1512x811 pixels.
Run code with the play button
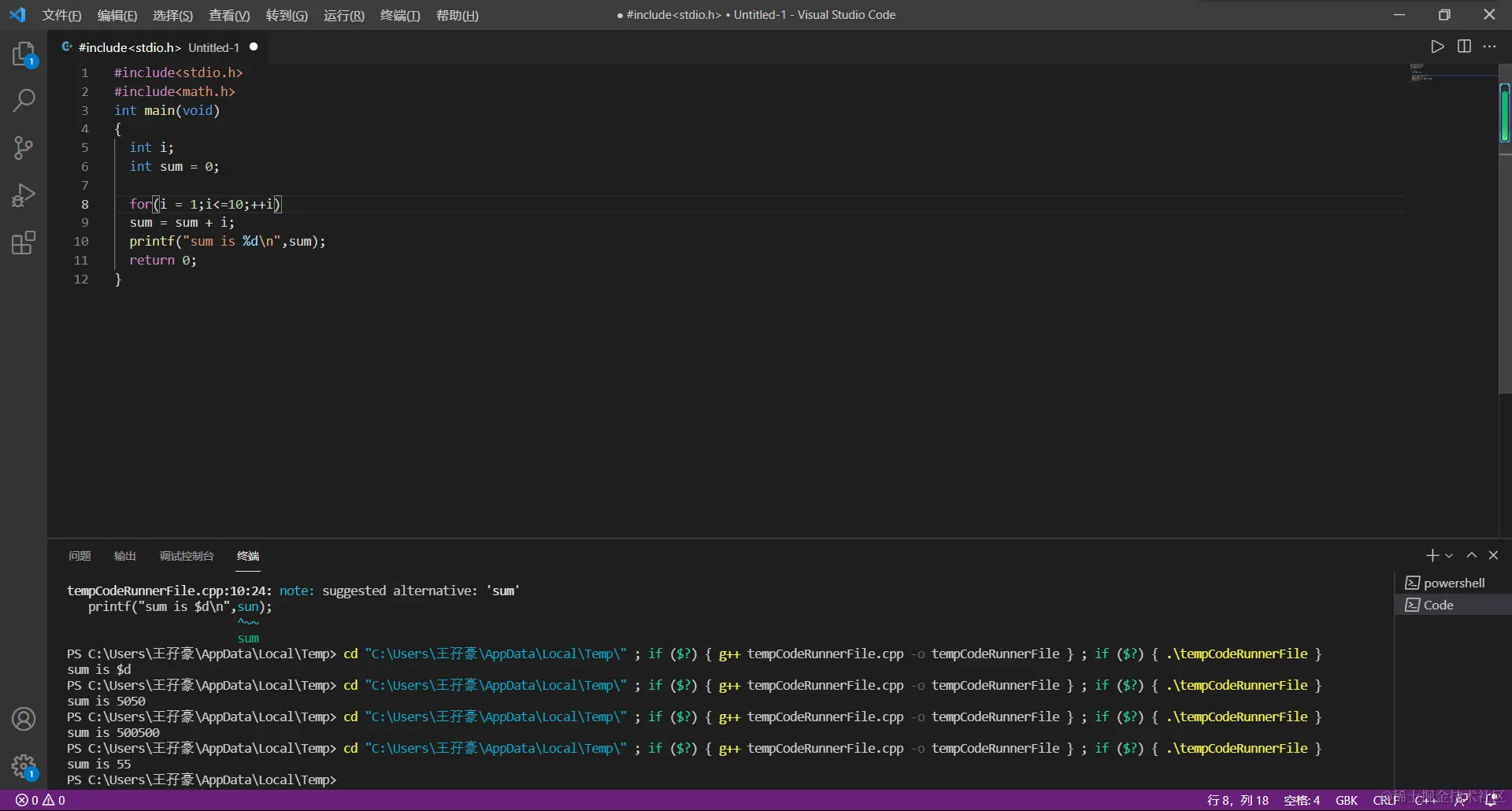tap(1437, 46)
